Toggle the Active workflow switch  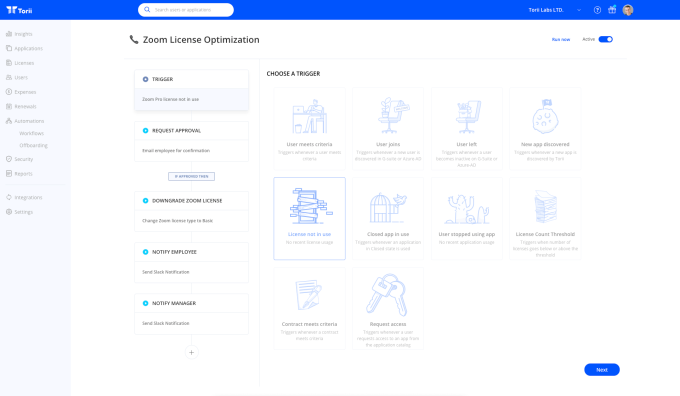click(x=605, y=39)
